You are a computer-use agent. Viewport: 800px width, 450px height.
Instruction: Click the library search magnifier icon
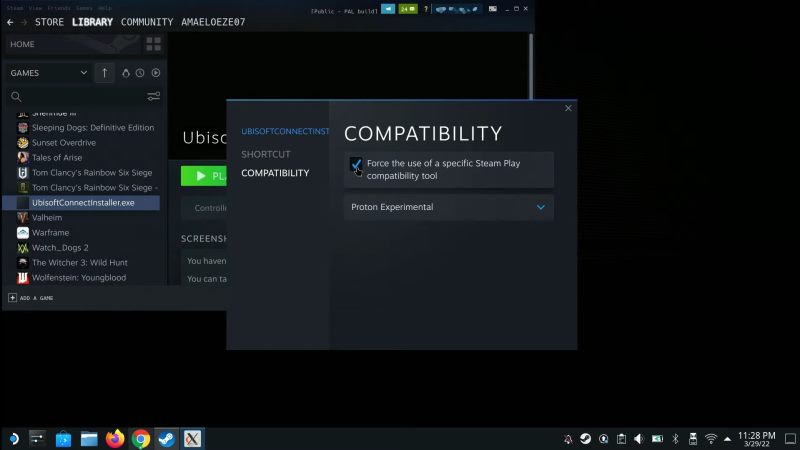tap(16, 96)
